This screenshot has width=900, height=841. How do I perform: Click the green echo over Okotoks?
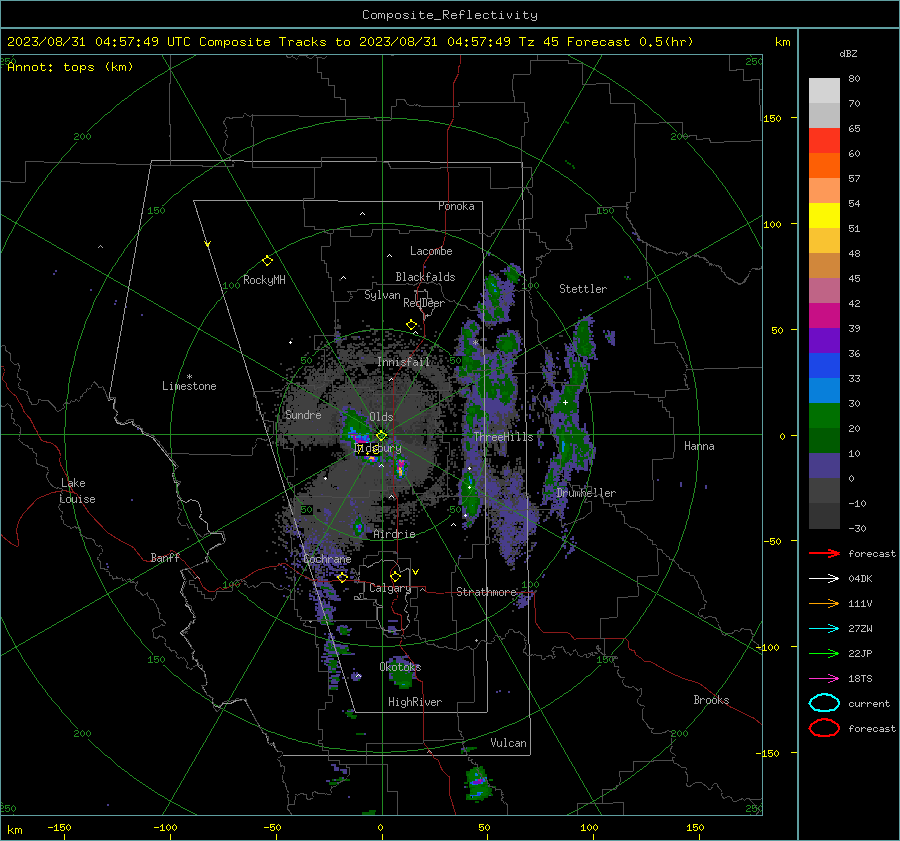click(401, 672)
